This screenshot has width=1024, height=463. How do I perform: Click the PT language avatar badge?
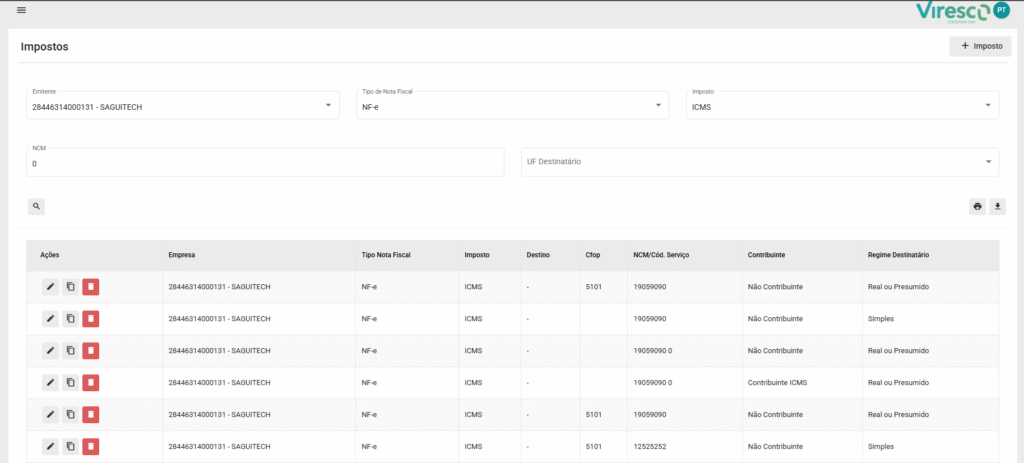click(1000, 10)
